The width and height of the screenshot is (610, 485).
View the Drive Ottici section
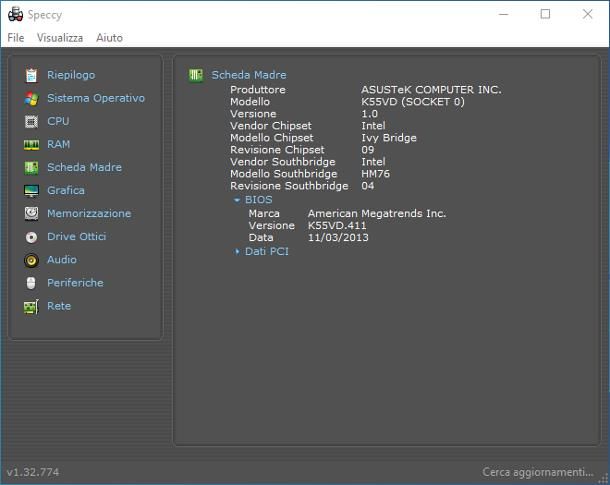tap(76, 236)
